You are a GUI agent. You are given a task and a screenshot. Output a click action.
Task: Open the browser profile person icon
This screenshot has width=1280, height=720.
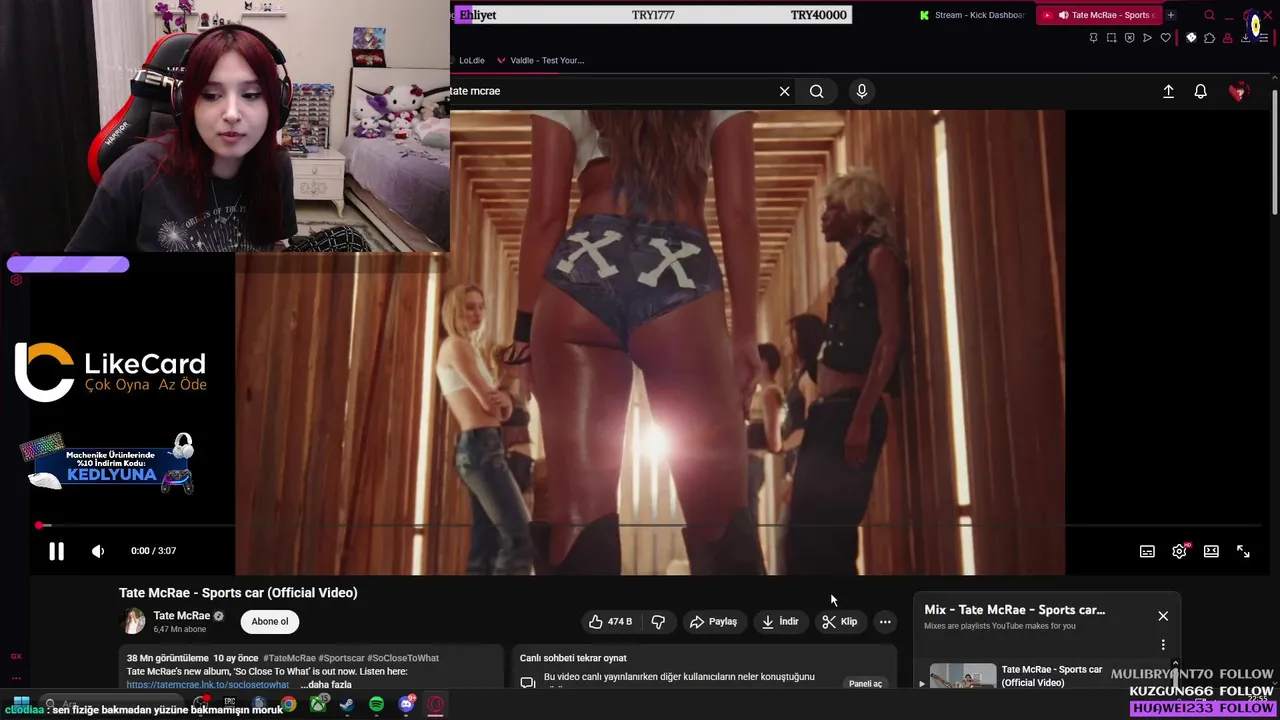(1227, 38)
